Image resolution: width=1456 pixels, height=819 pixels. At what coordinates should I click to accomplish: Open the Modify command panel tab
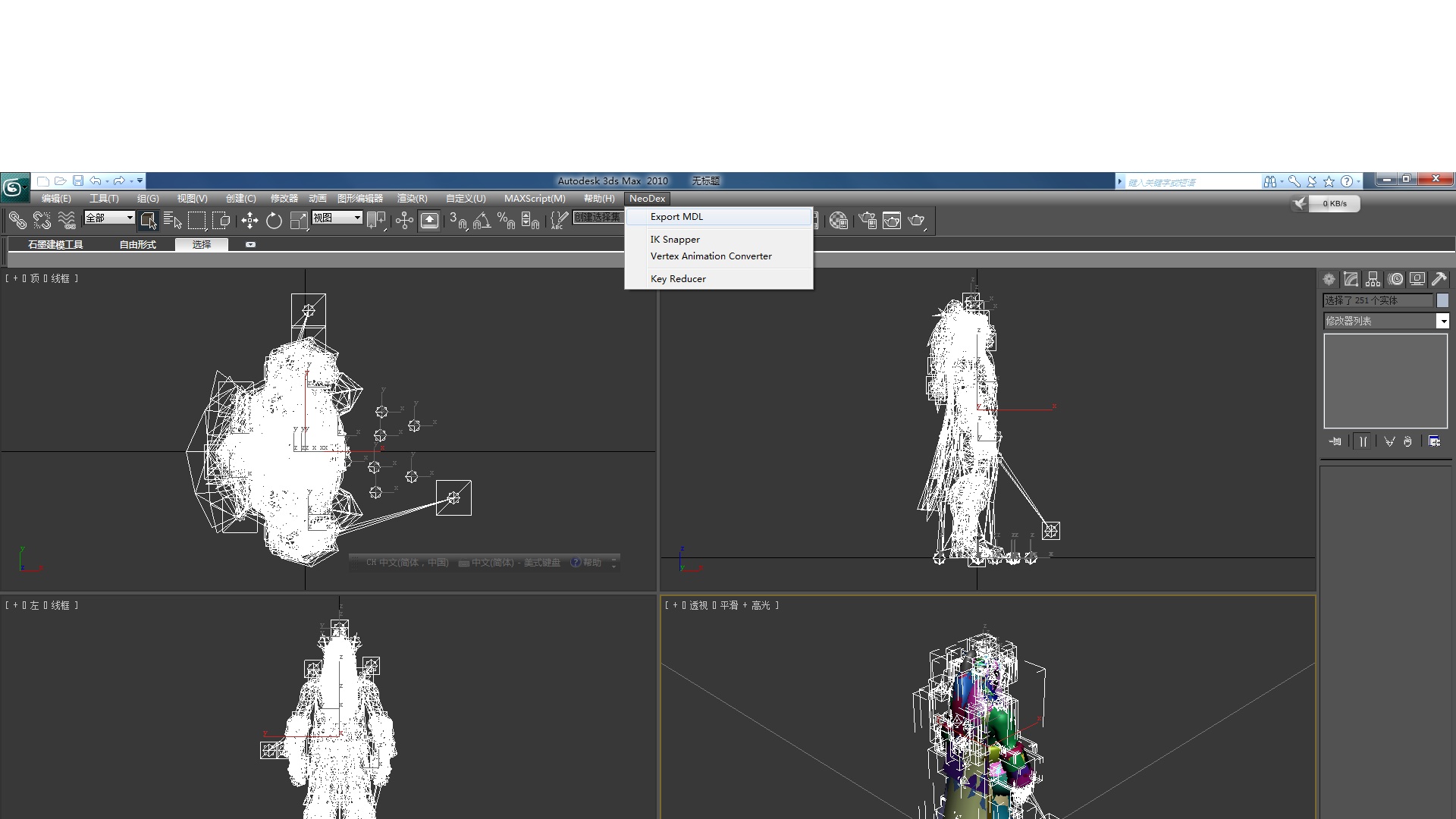click(x=1351, y=279)
